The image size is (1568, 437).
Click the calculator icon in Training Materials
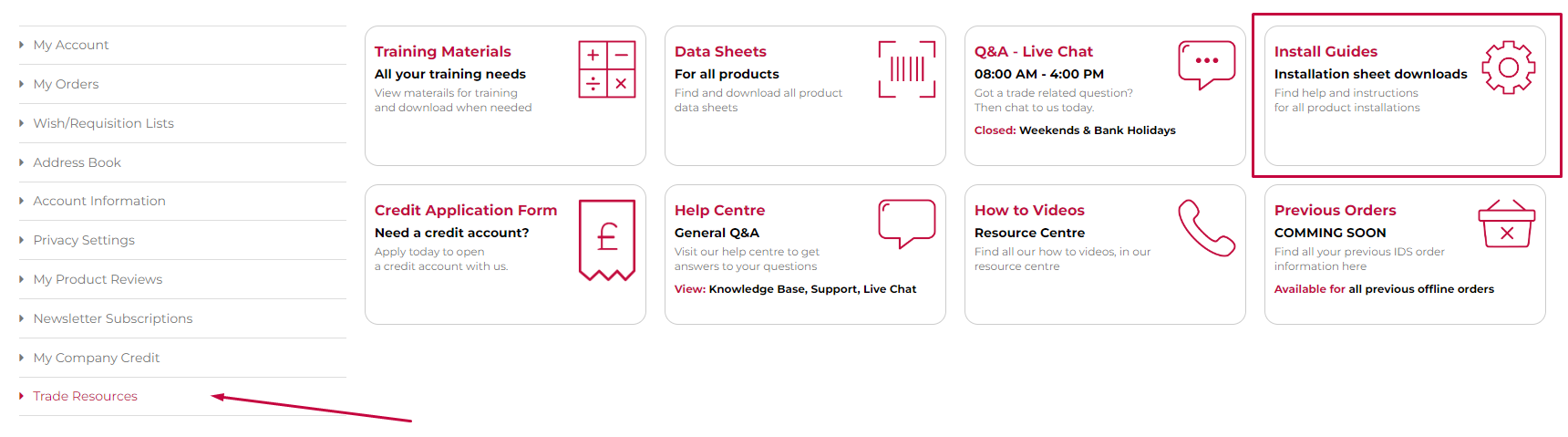(607, 69)
